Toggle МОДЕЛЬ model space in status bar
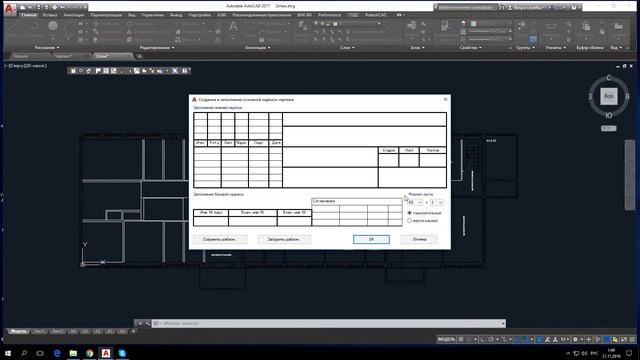 pos(446,339)
